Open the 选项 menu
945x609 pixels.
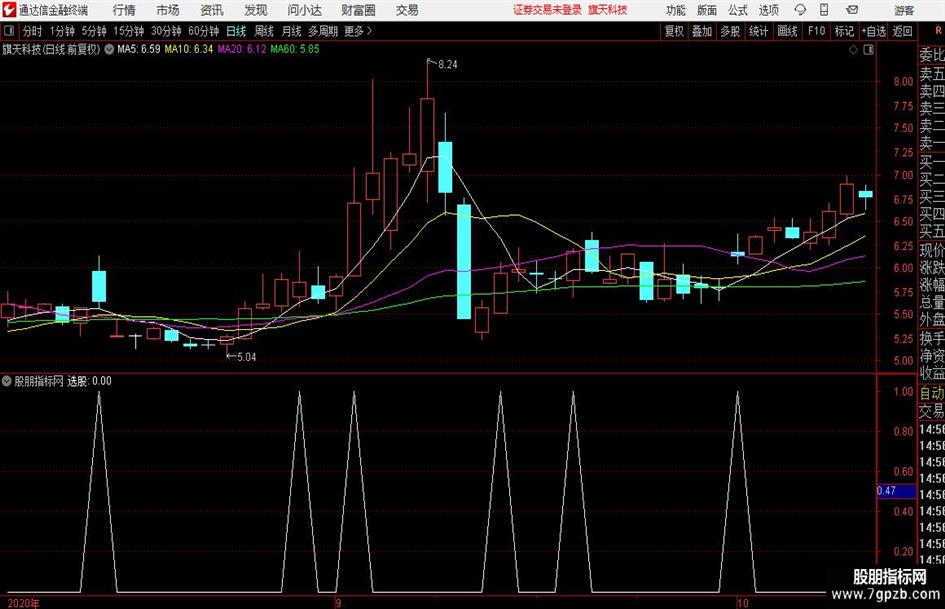768,10
